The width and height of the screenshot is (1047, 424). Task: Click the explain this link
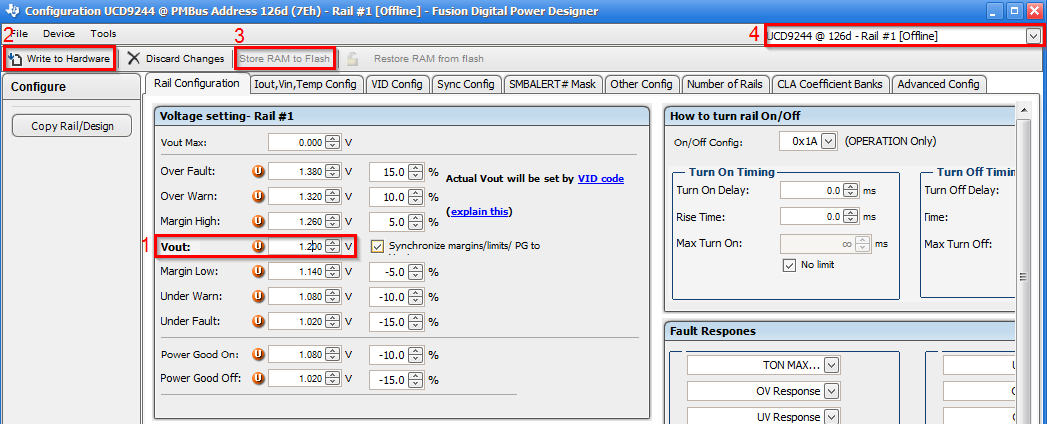pos(479,211)
